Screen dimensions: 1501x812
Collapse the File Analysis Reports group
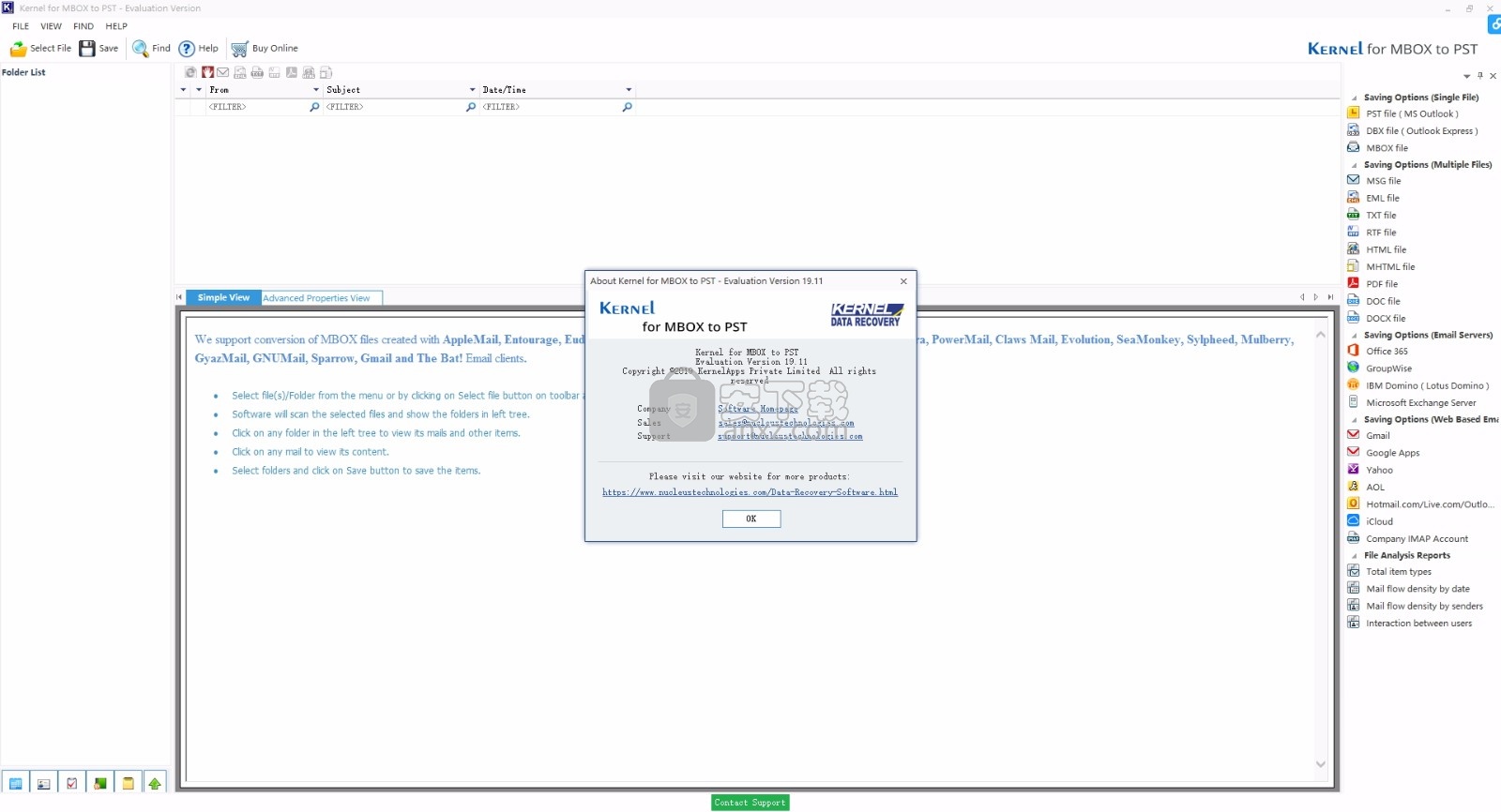(x=1354, y=556)
